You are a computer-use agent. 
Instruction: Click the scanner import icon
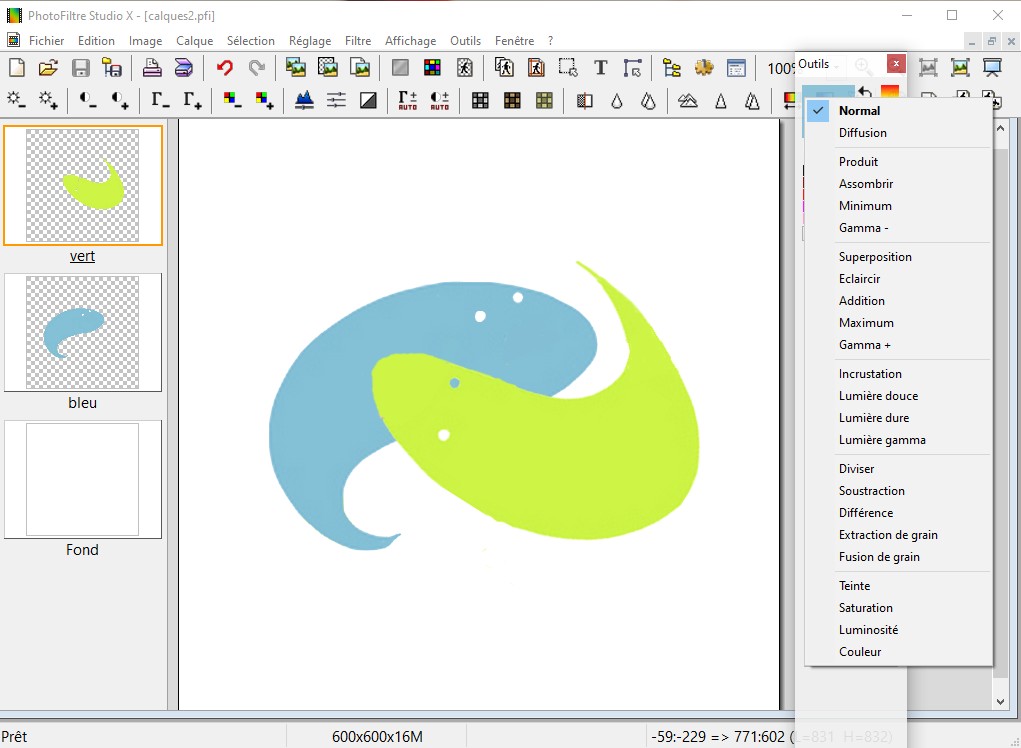(184, 68)
